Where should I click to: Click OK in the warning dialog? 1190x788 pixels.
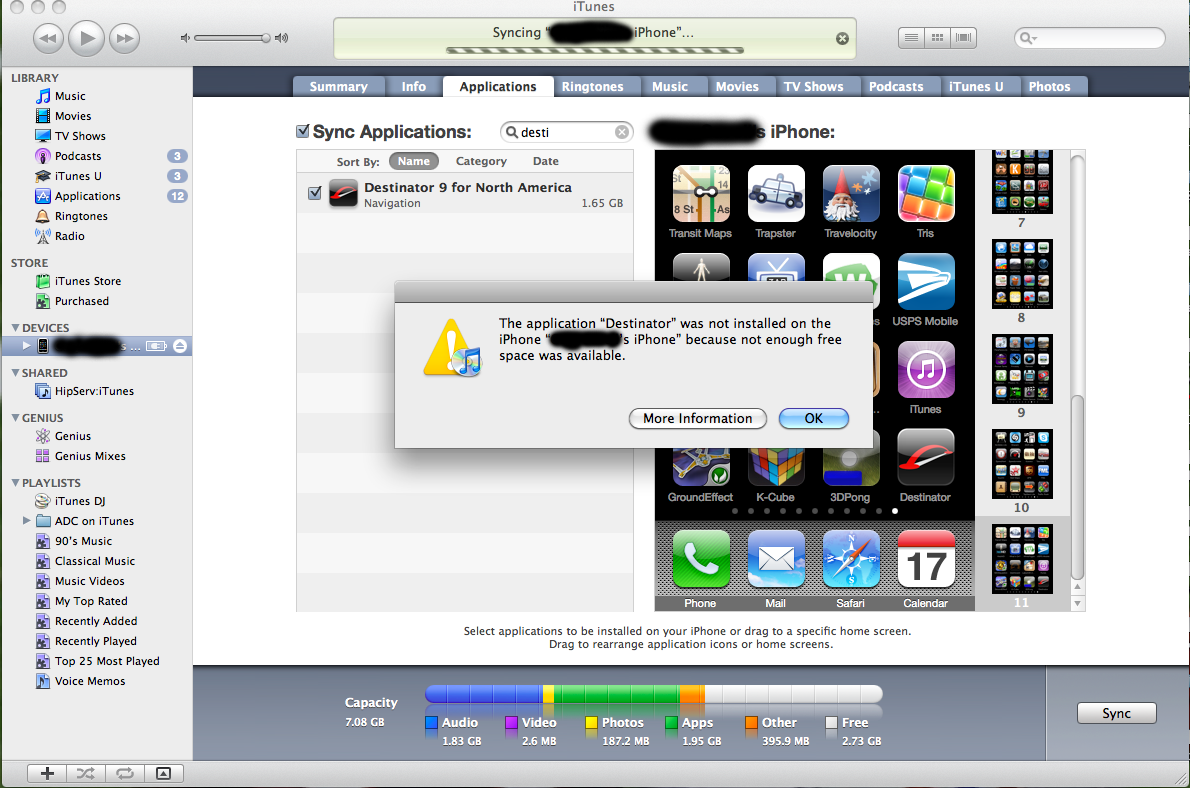[814, 418]
